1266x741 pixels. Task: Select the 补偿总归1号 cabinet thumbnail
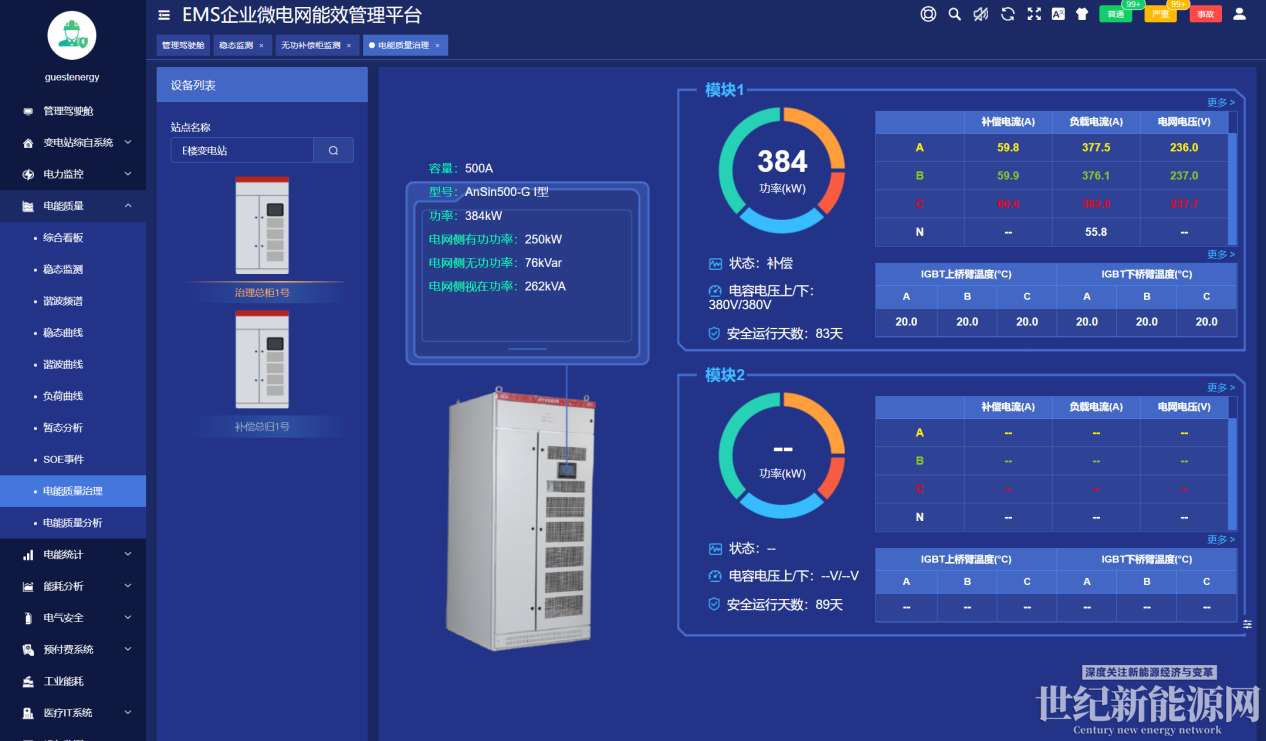pos(262,359)
